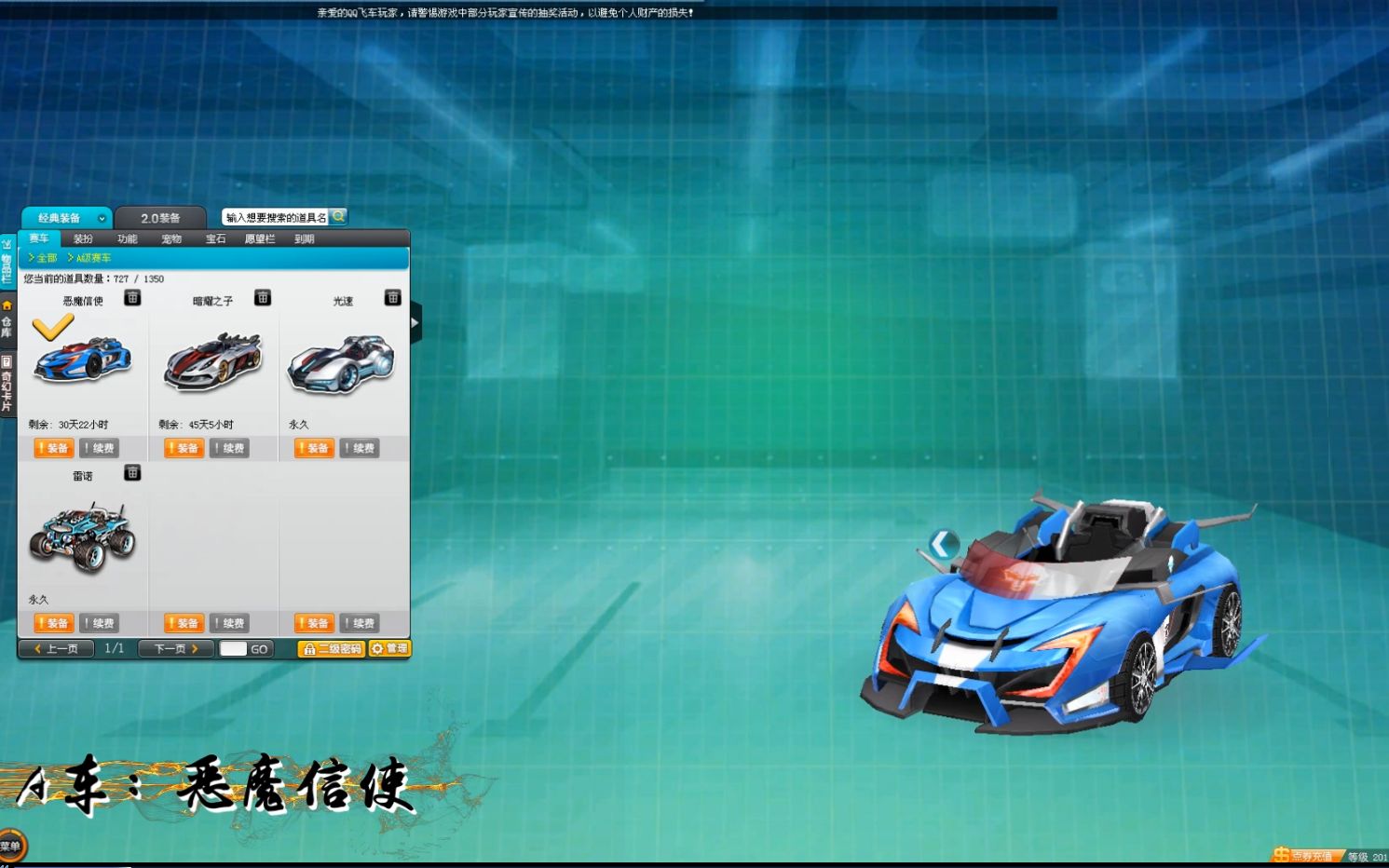
Task: Open the 奇幻卡片 side tab
Action: [x=7, y=383]
